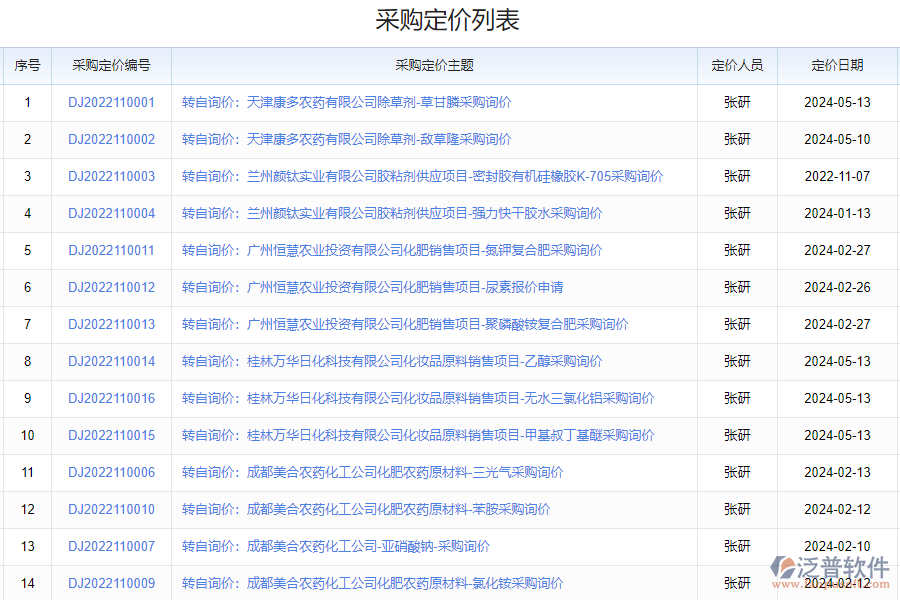The image size is (900, 600).
Task: Click the 采购定价编号 column header
Action: (111, 65)
